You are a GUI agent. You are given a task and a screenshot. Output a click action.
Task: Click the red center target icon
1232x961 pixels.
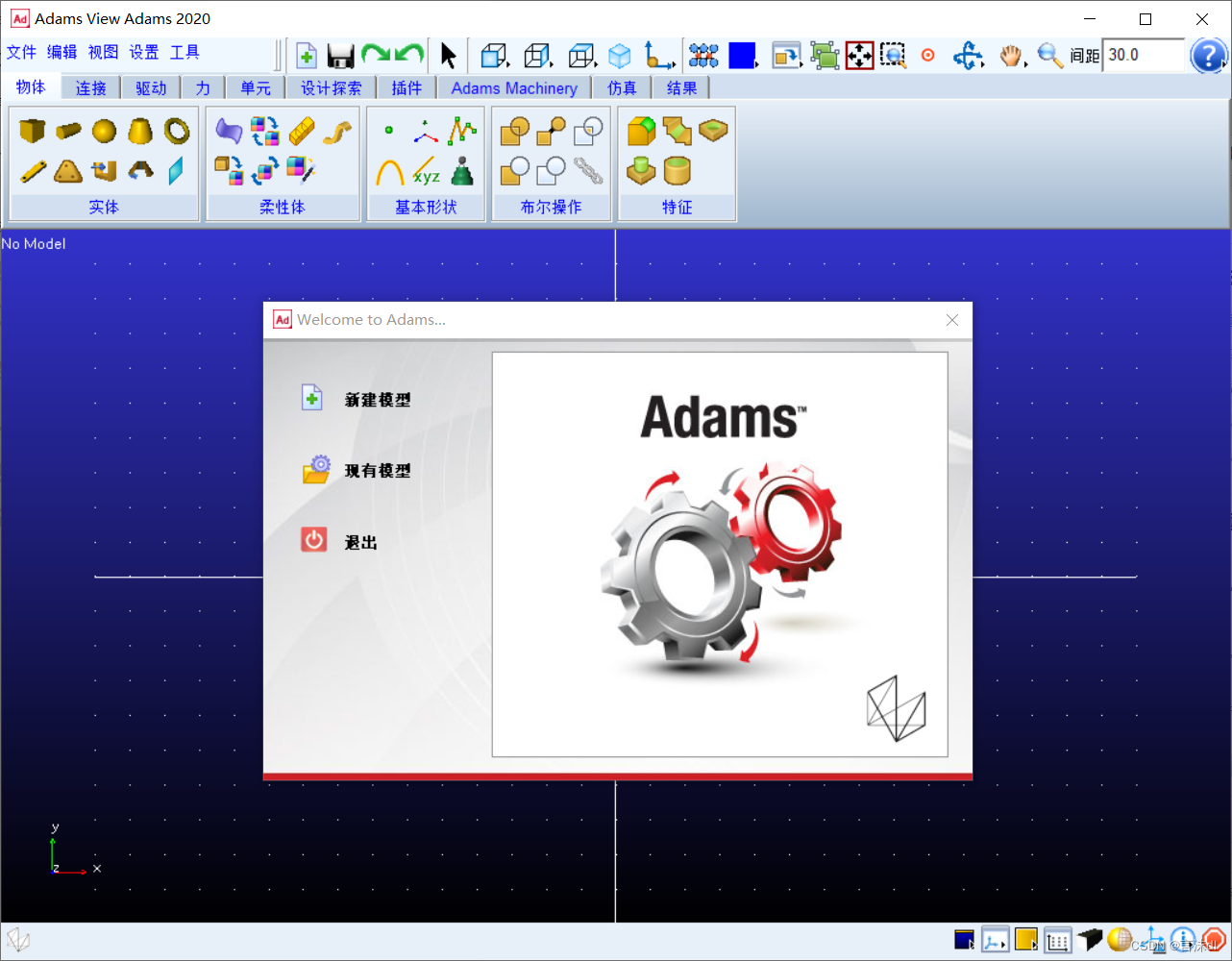(x=928, y=56)
